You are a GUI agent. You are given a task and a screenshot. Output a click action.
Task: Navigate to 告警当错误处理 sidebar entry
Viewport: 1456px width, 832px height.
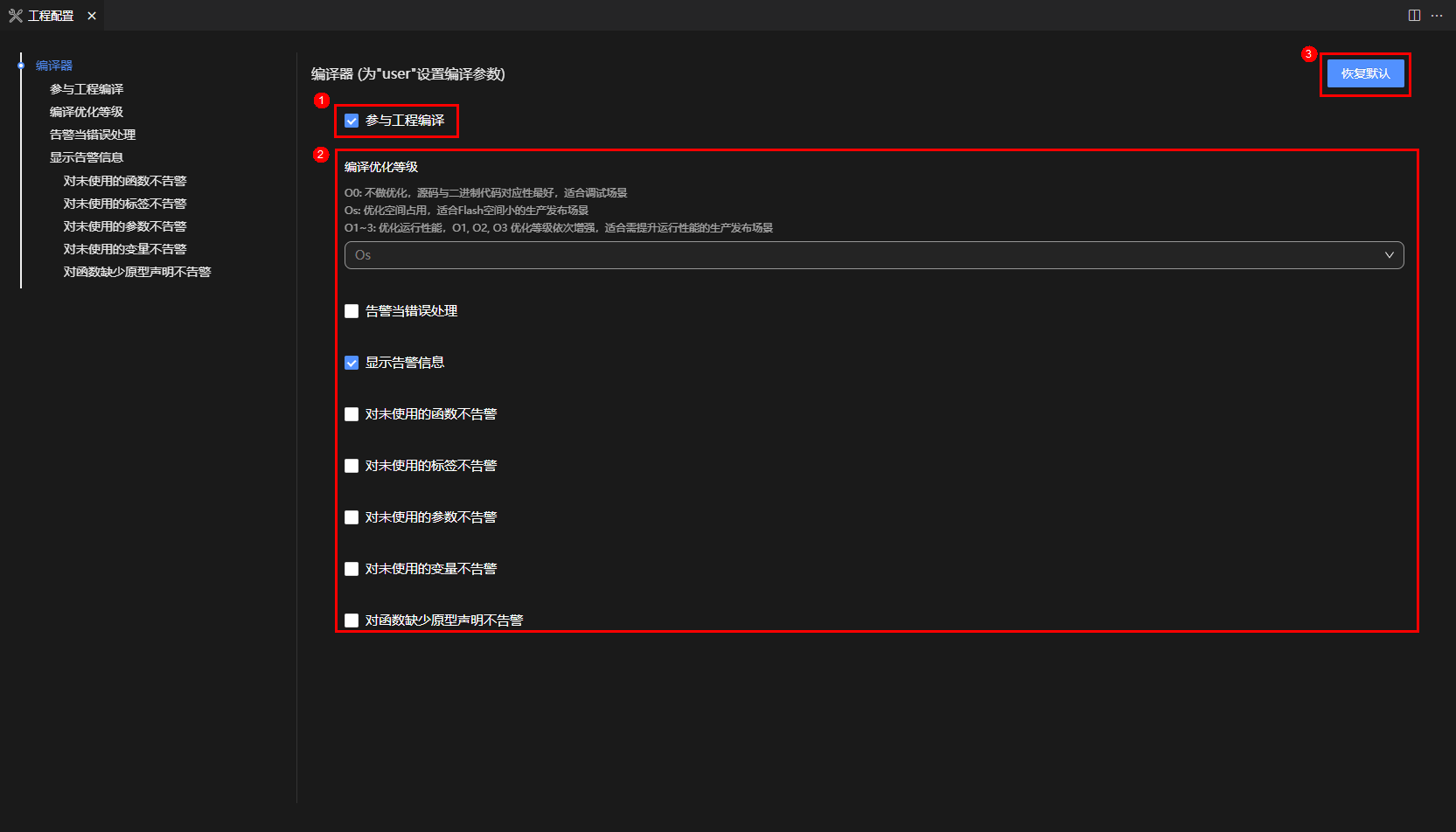click(93, 135)
